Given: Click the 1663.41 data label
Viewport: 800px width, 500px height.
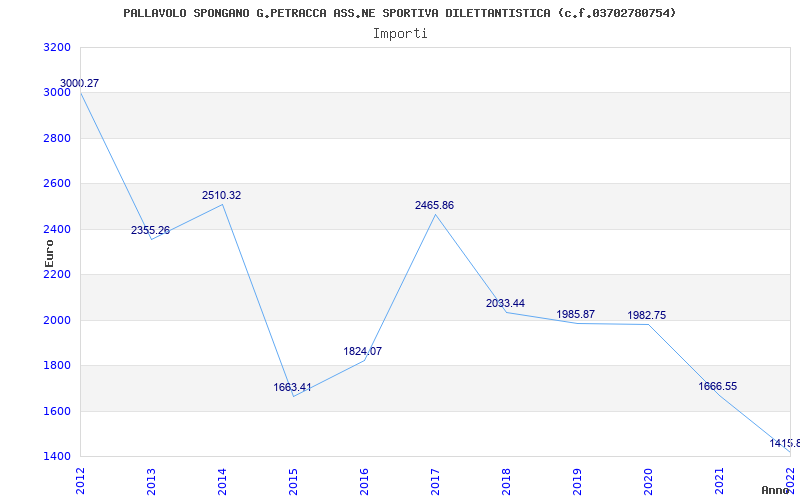Looking at the screenshot, I should click(x=292, y=387).
